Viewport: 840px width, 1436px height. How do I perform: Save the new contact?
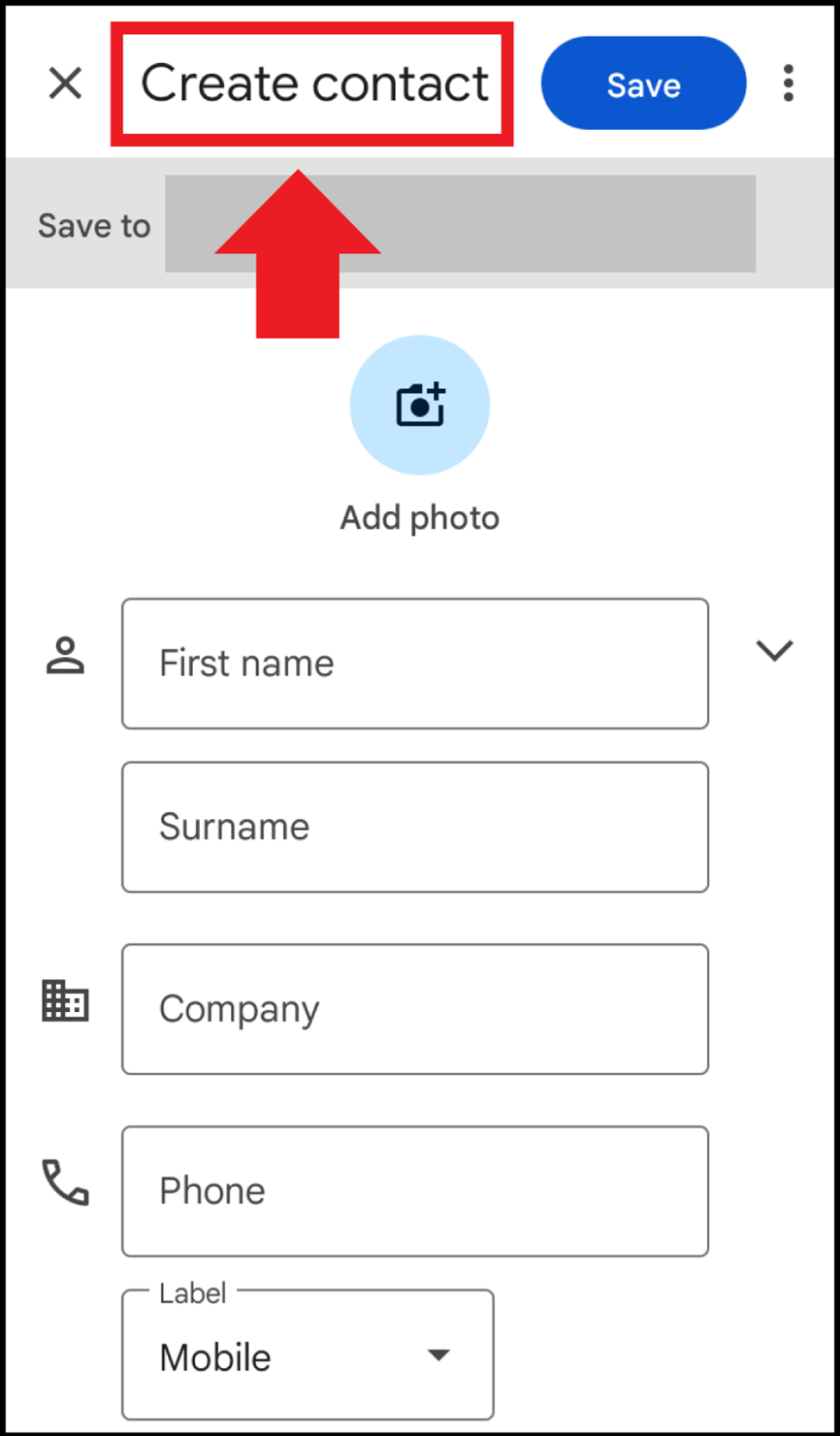pyautogui.click(x=643, y=84)
